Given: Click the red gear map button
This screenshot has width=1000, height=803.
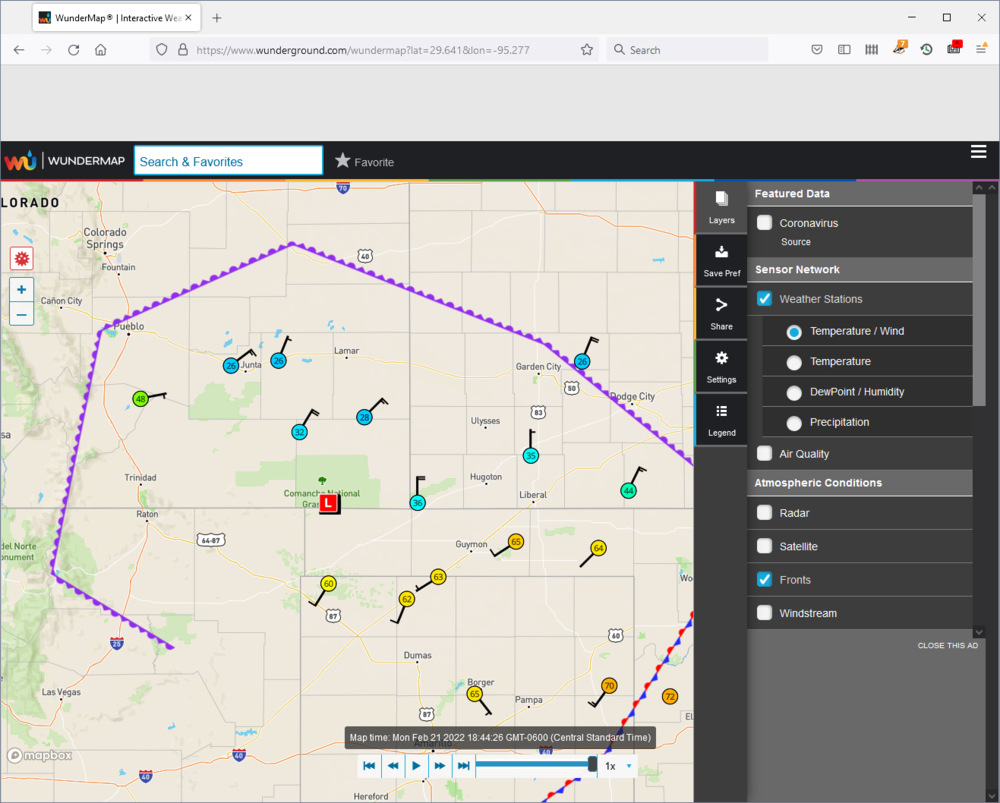Looking at the screenshot, I should point(21,258).
